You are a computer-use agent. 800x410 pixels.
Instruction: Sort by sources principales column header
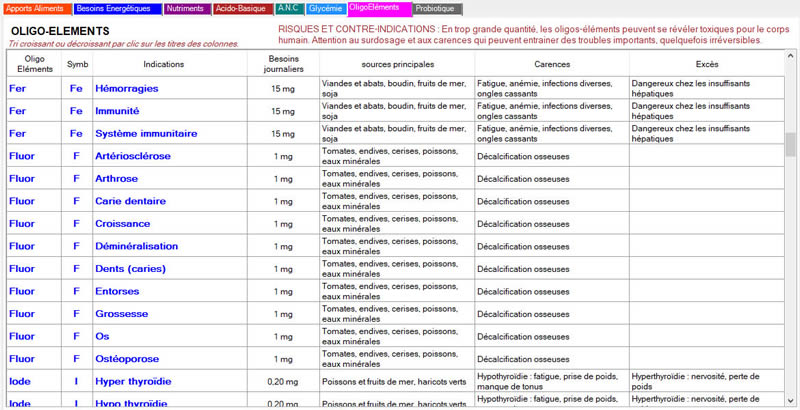tap(397, 64)
